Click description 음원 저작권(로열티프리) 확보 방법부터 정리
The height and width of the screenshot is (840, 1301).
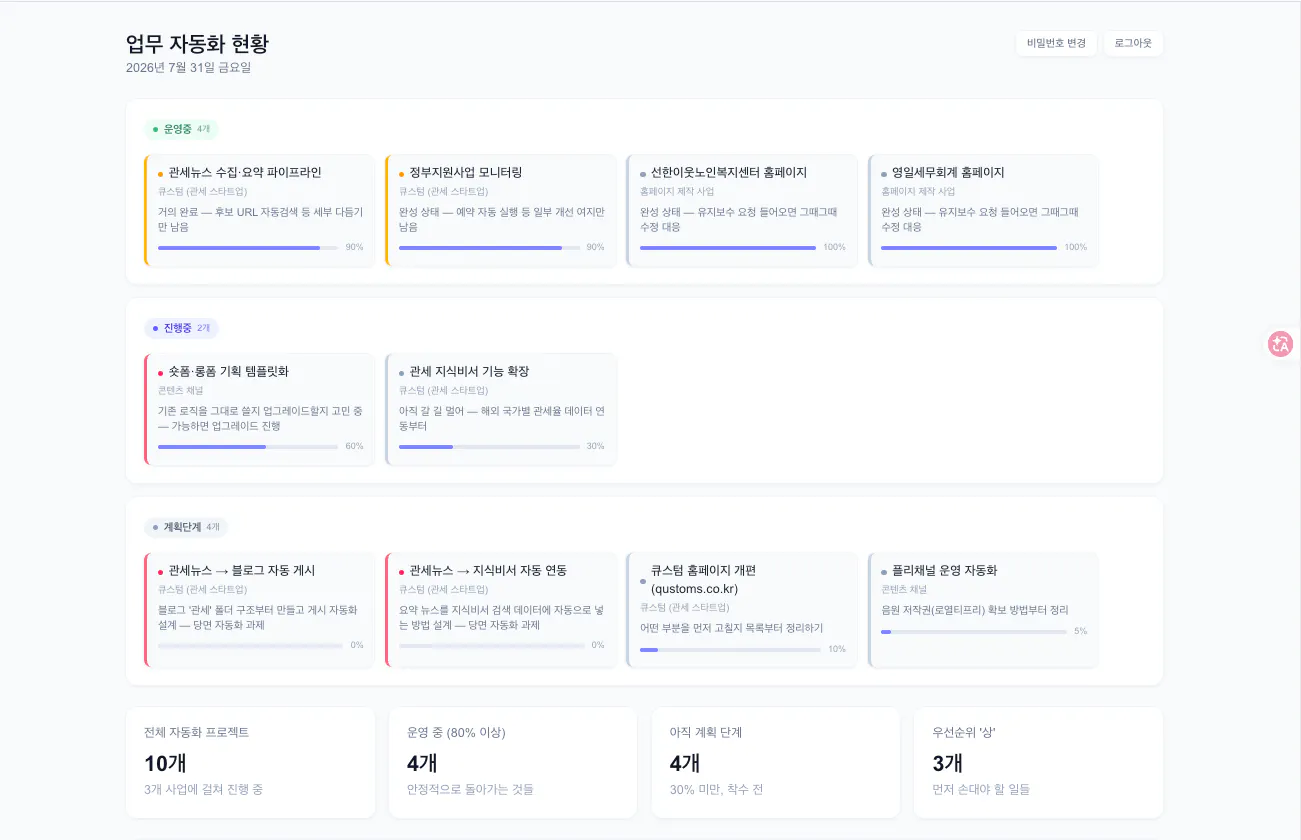[975, 610]
